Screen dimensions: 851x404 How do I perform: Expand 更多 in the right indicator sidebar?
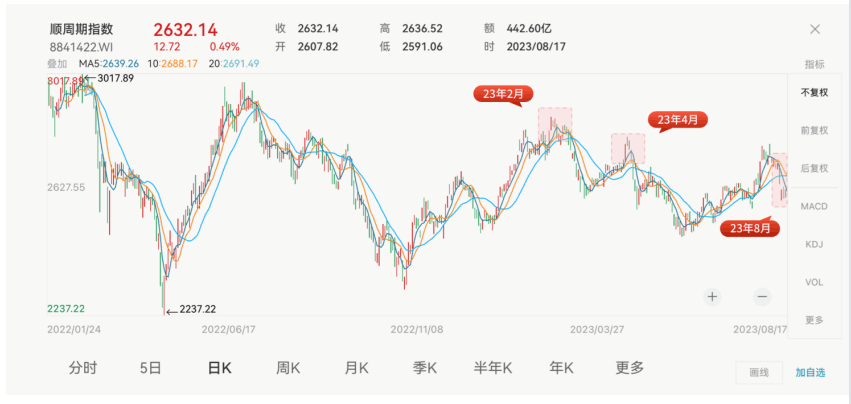[813, 320]
